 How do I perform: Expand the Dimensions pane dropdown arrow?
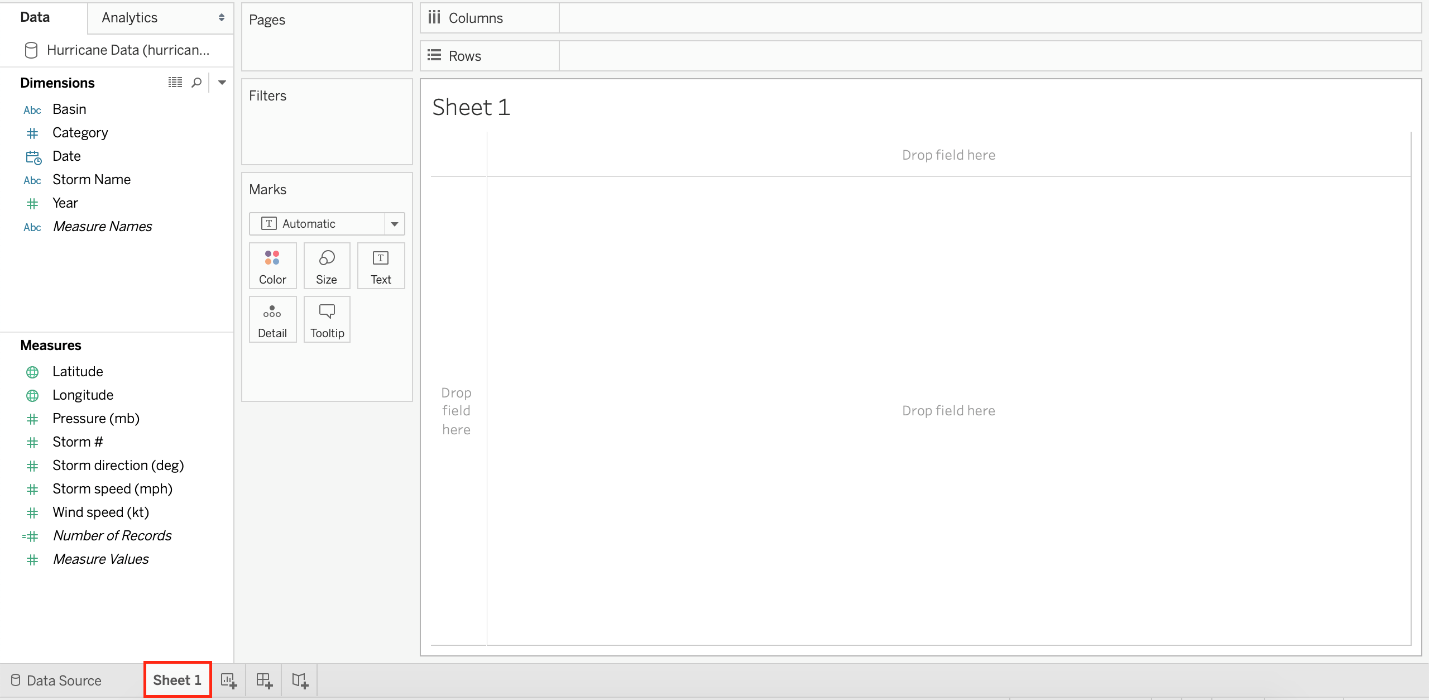click(222, 83)
